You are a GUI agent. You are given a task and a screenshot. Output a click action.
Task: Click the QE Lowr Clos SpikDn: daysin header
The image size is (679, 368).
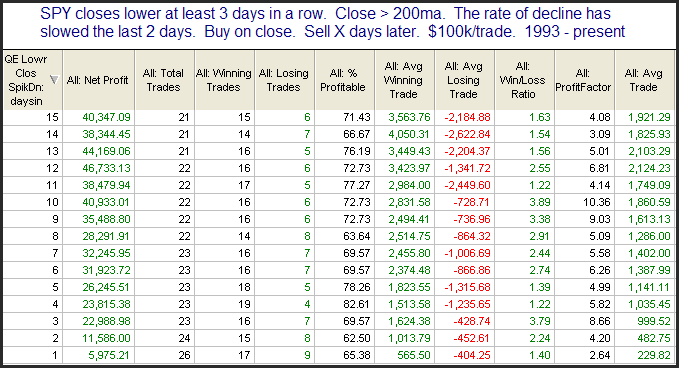tap(32, 80)
